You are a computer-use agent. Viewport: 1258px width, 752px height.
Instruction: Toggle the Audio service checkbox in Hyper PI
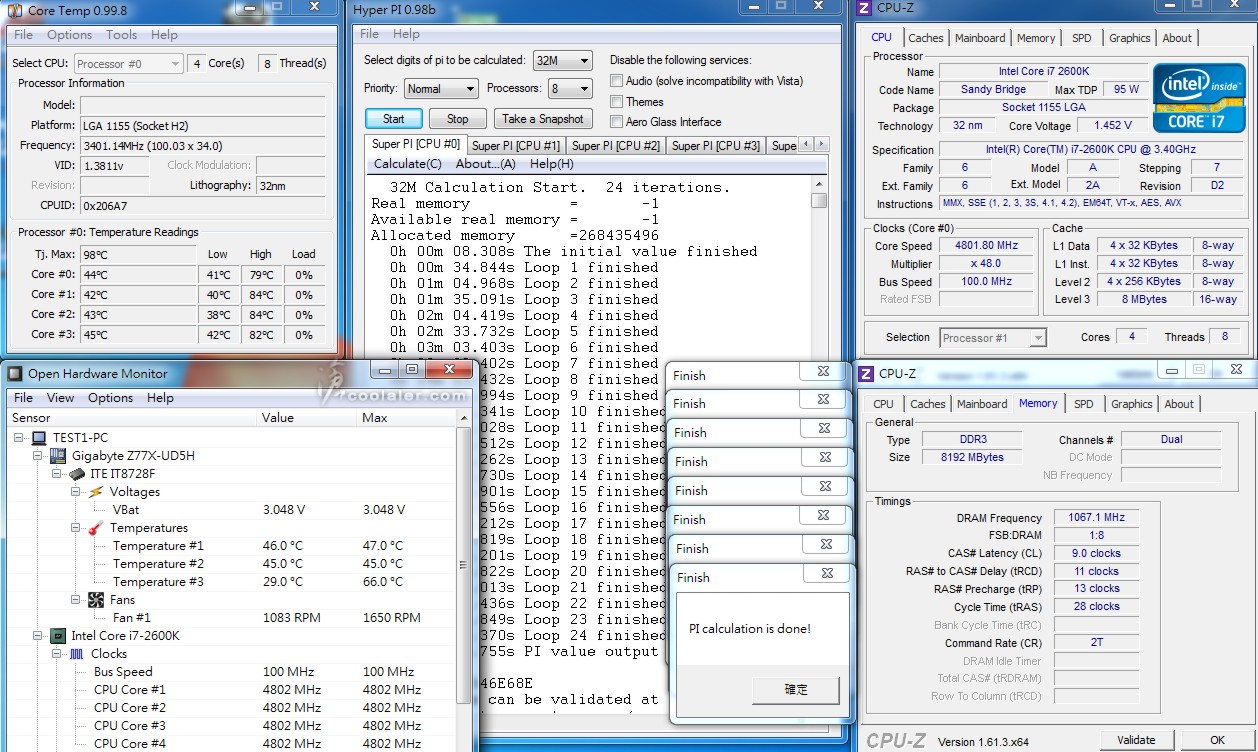[x=617, y=81]
